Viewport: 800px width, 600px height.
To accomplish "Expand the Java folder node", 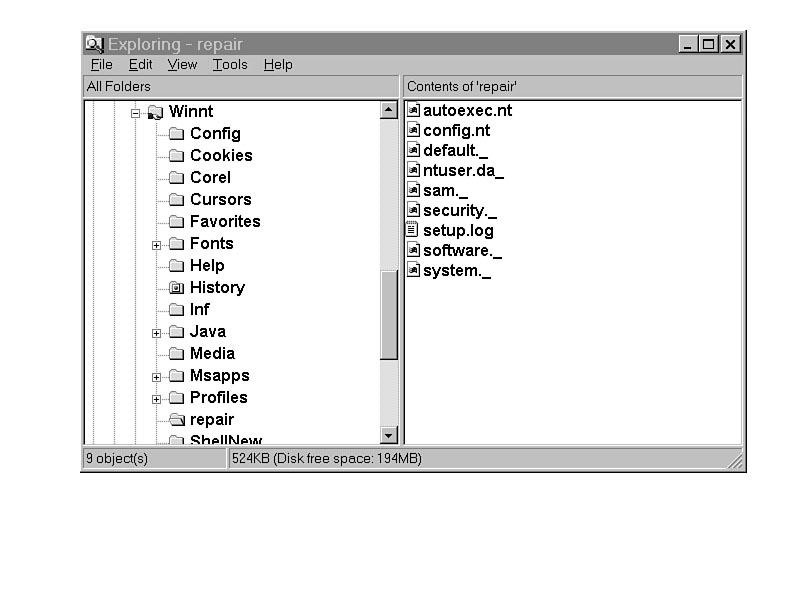I will [157, 333].
